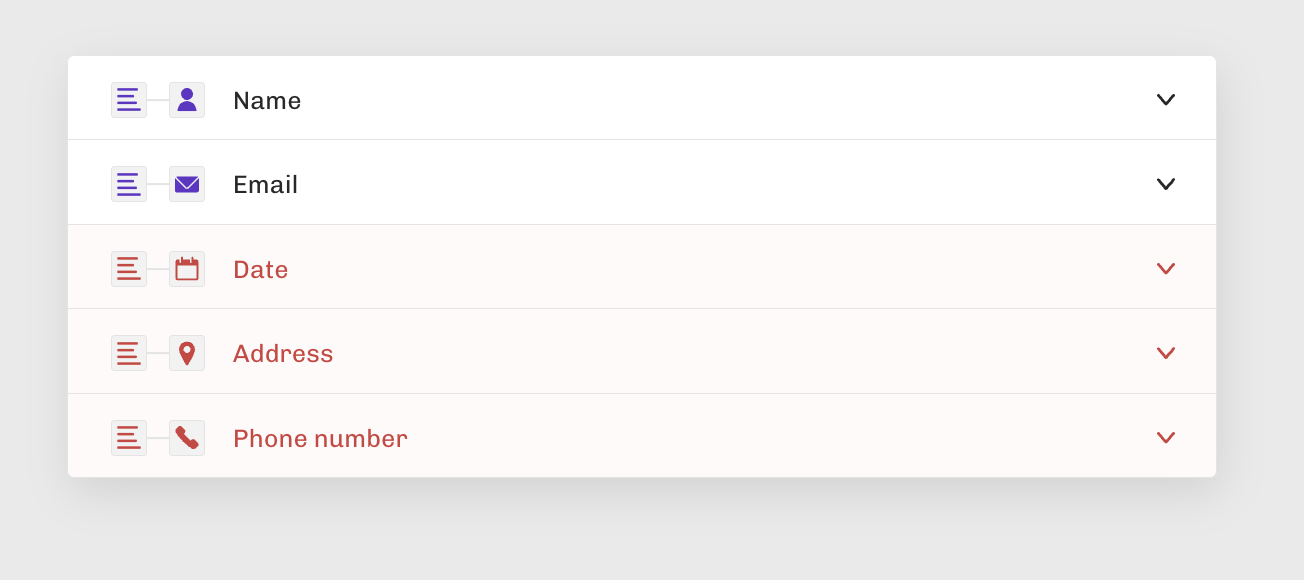The image size is (1304, 580).
Task: Click the telephone icon in Phone number row
Action: pos(187,438)
